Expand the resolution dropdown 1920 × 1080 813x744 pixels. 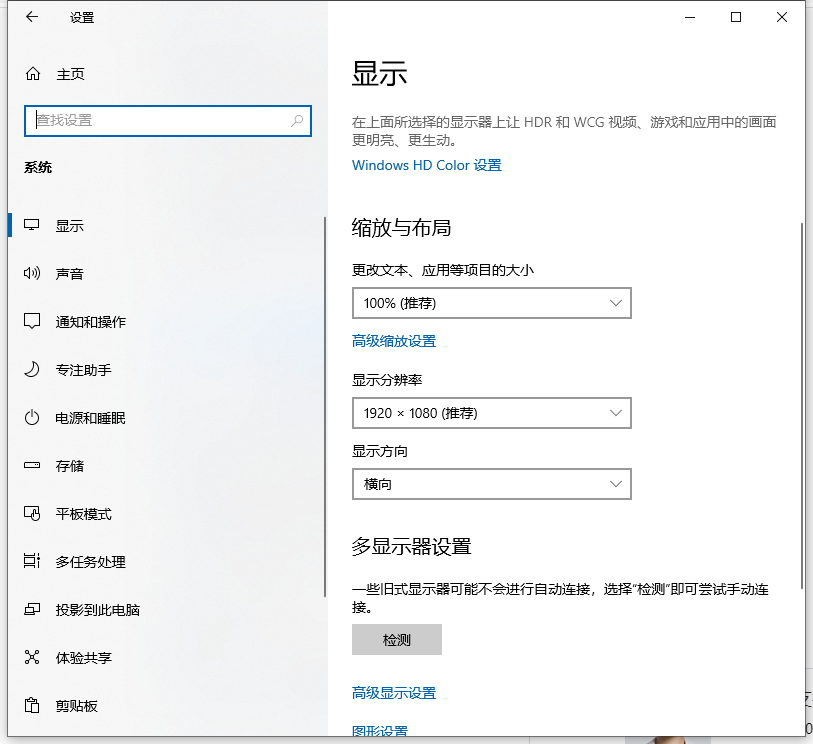point(491,413)
